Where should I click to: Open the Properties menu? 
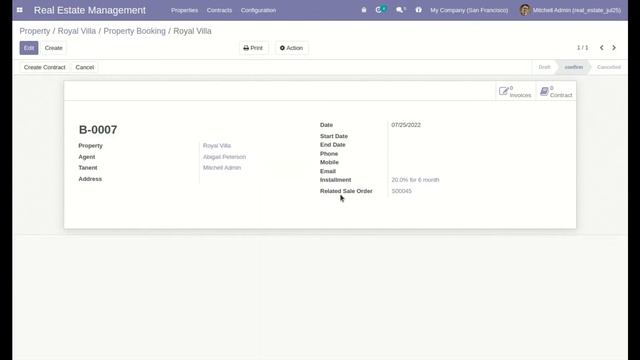click(184, 10)
